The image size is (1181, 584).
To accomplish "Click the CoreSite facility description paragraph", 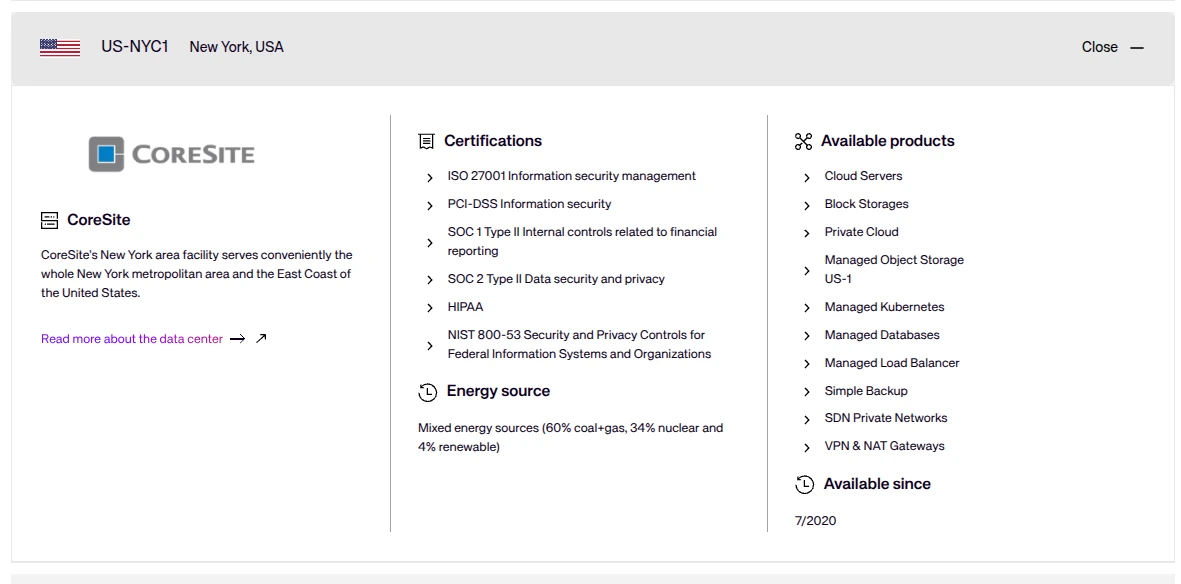I will point(197,274).
